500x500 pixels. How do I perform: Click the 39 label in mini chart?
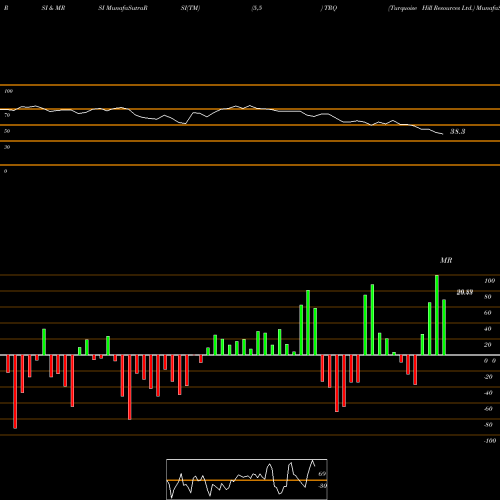[x=322, y=486]
